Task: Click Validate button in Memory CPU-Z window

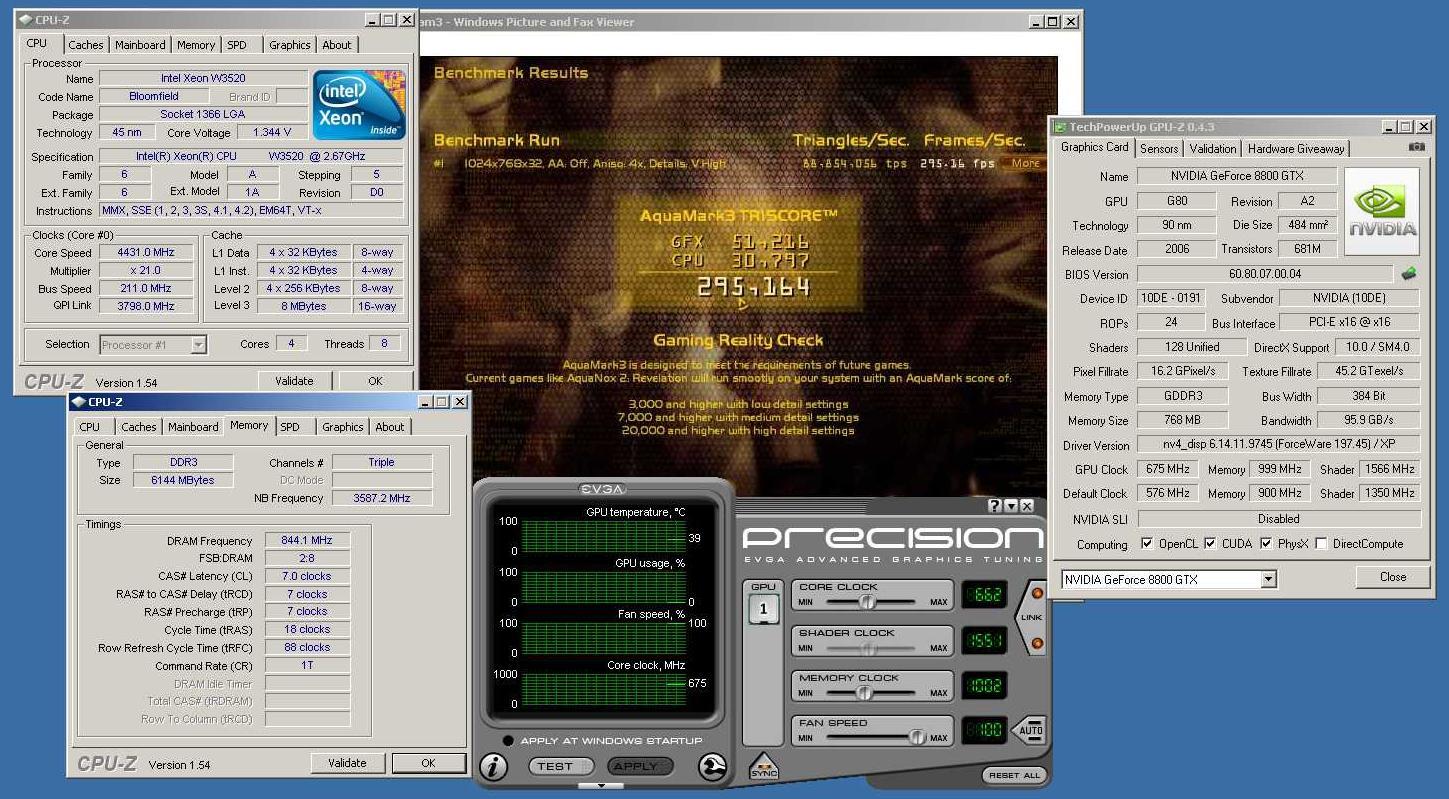Action: coord(347,763)
